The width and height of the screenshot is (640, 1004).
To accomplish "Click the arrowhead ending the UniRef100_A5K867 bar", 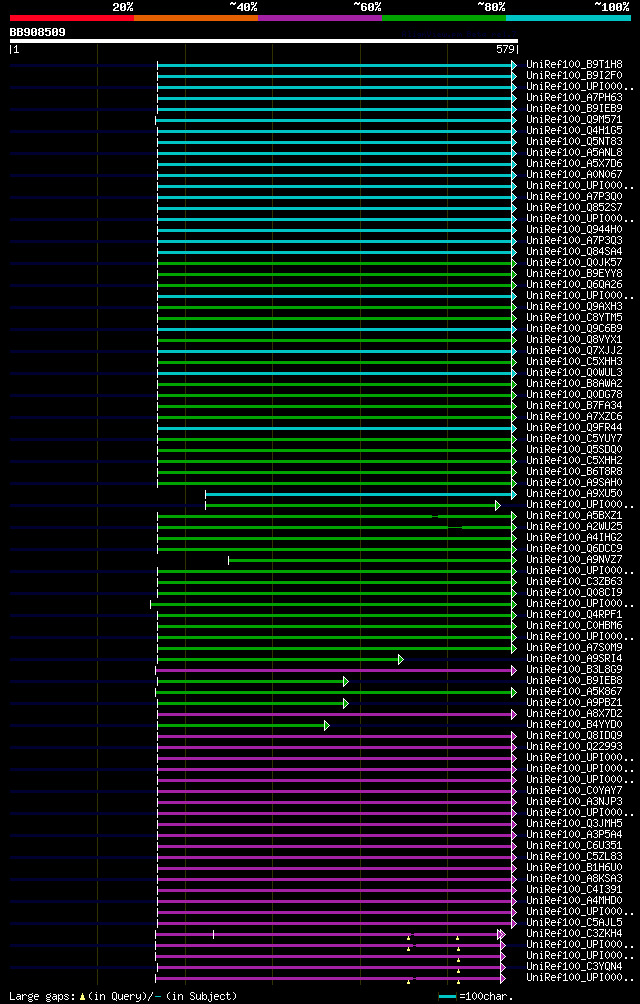I will (x=514, y=692).
